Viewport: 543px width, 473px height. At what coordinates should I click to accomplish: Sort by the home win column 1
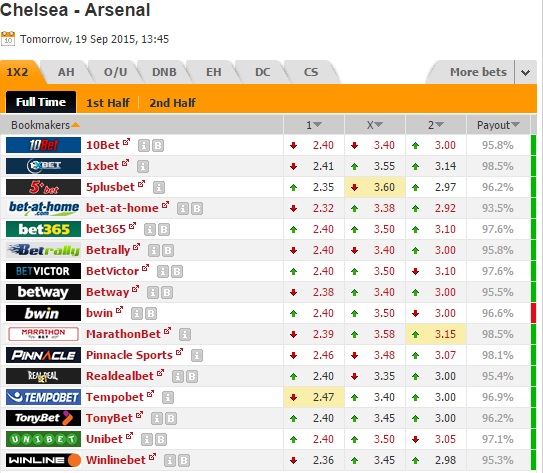click(314, 125)
